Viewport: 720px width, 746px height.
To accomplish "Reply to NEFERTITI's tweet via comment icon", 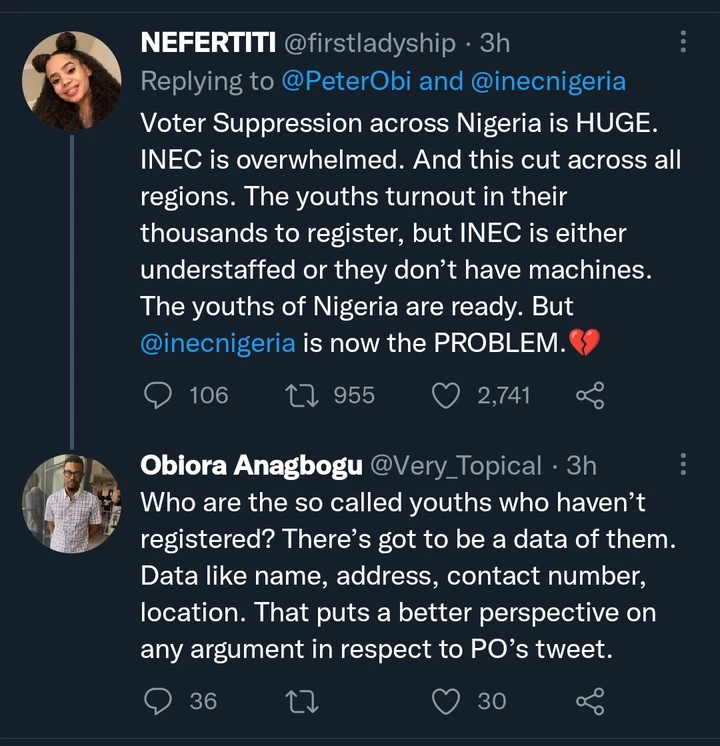I will 158,396.
